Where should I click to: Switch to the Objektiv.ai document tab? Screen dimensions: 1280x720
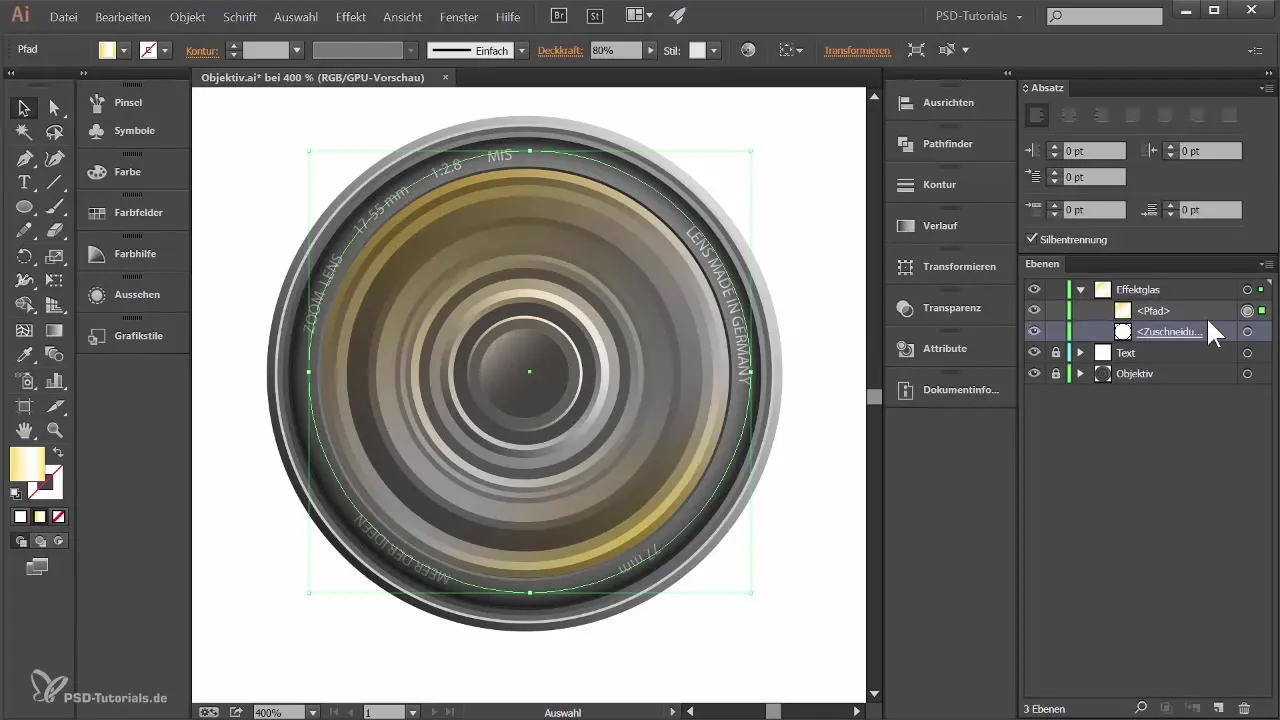coord(312,77)
